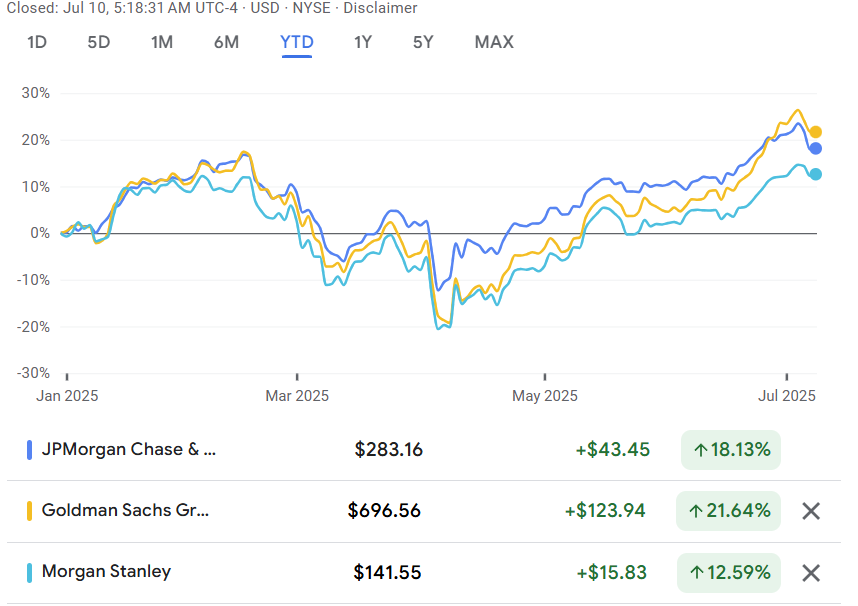Open Morgan Stanley stock row
The width and height of the screenshot is (858, 606).
(x=424, y=573)
